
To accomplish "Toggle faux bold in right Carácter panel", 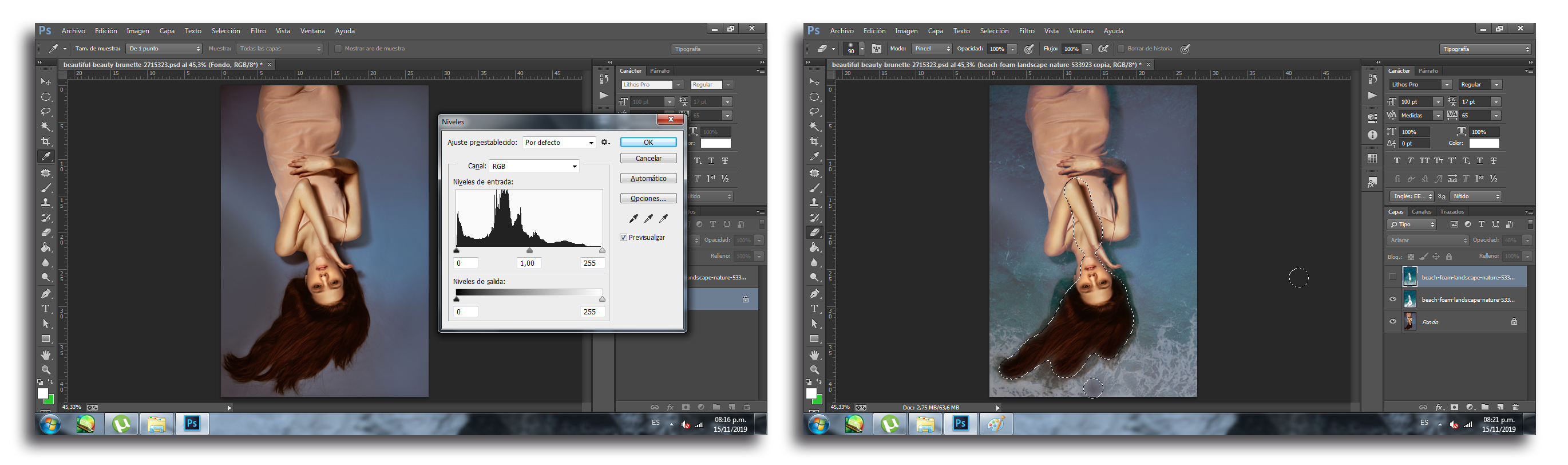I will (x=1397, y=161).
